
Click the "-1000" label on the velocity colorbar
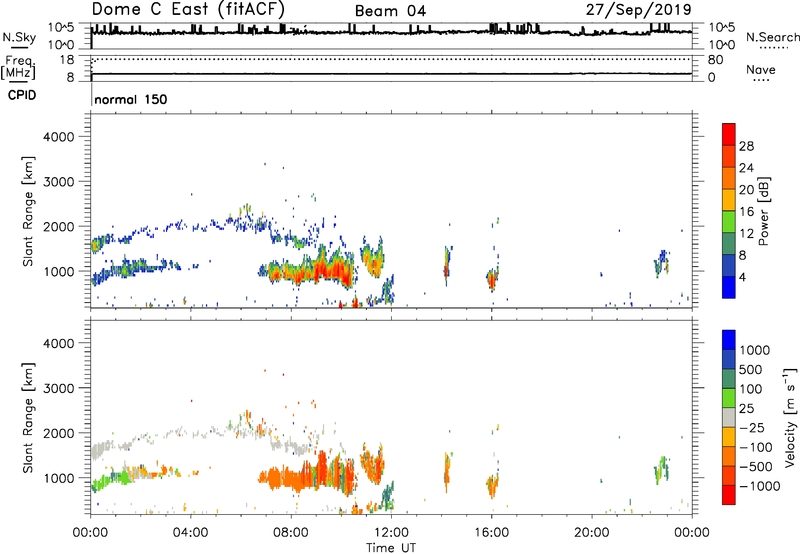[760, 486]
